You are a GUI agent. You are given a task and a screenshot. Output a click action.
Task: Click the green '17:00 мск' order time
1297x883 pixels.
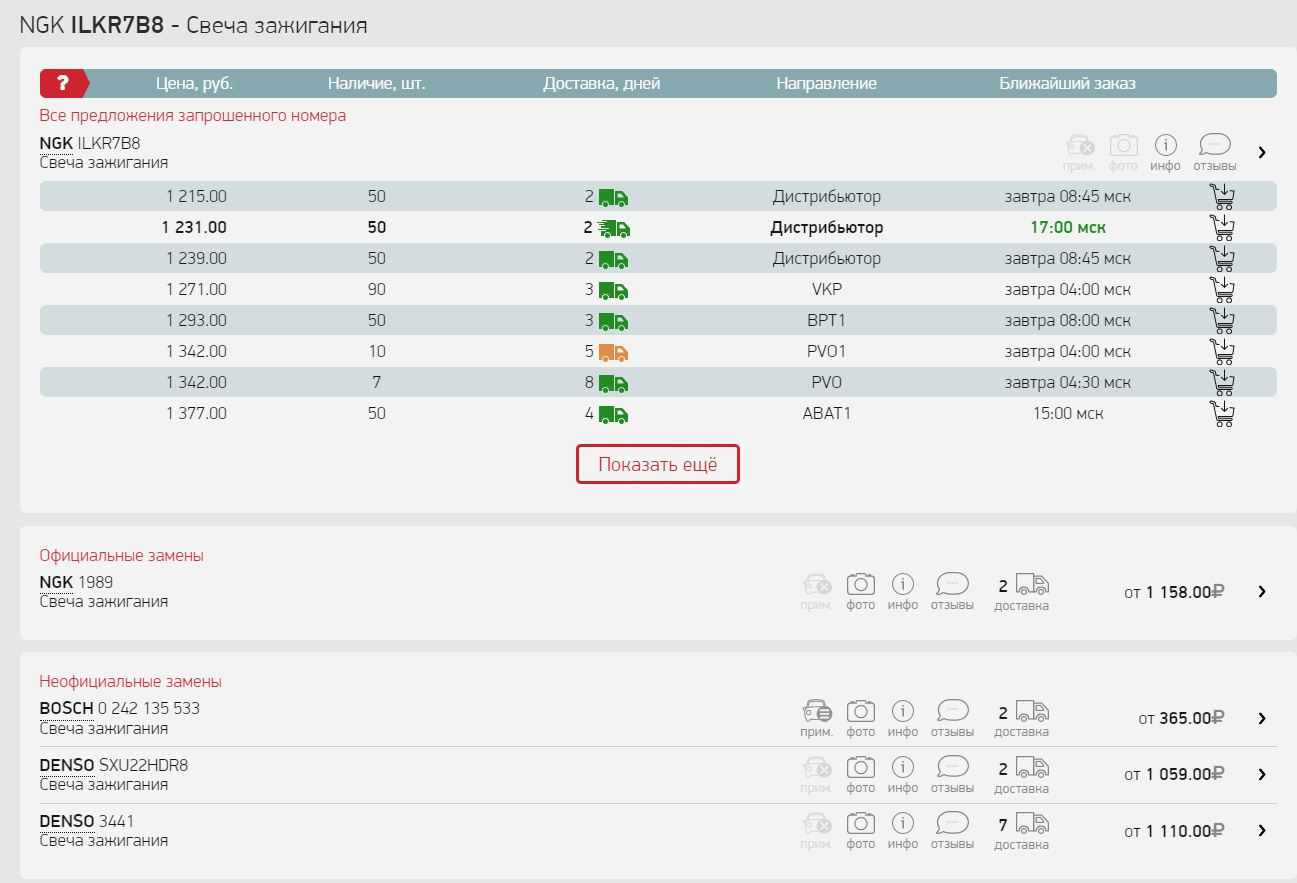1068,227
